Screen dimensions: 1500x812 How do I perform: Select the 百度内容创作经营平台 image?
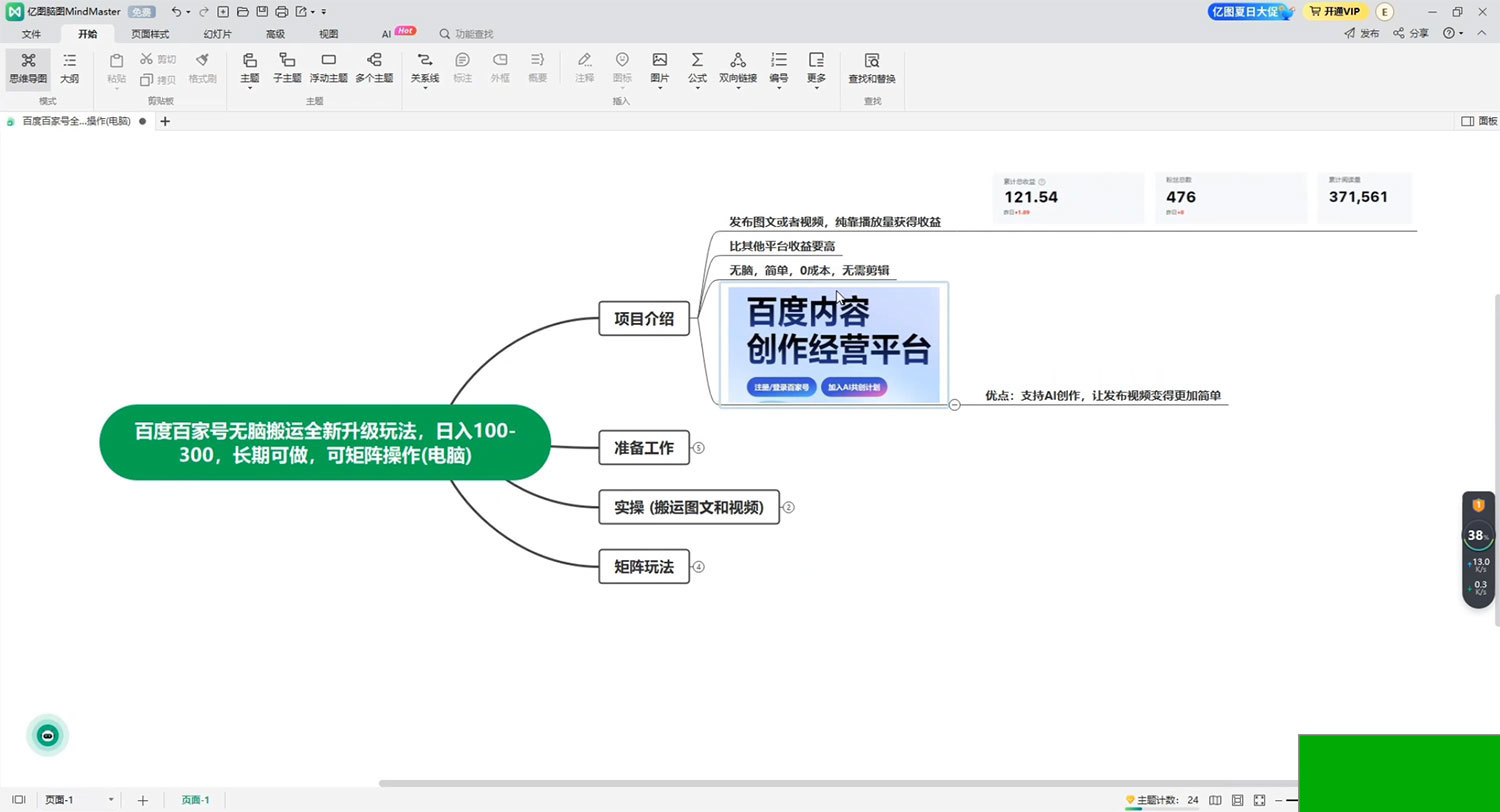[834, 345]
